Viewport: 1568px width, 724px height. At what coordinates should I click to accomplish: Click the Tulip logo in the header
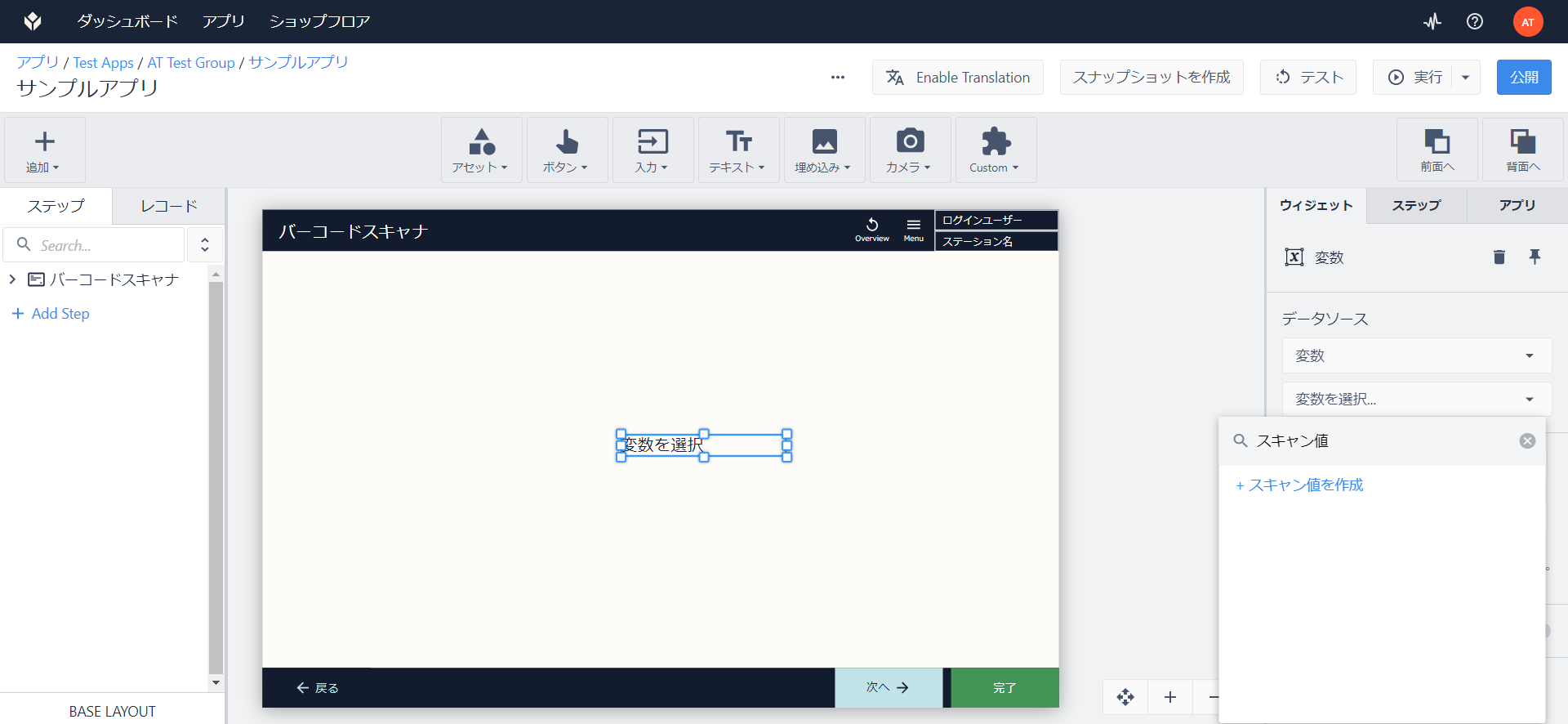(x=33, y=21)
